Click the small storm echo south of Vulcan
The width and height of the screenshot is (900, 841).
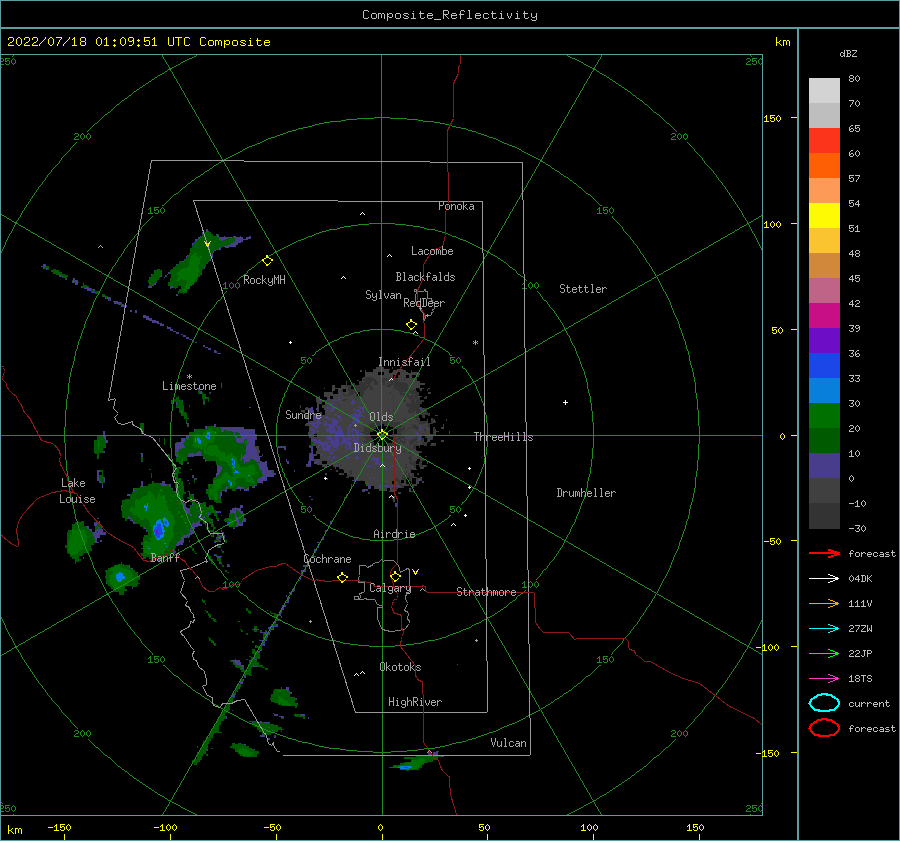pos(414,761)
